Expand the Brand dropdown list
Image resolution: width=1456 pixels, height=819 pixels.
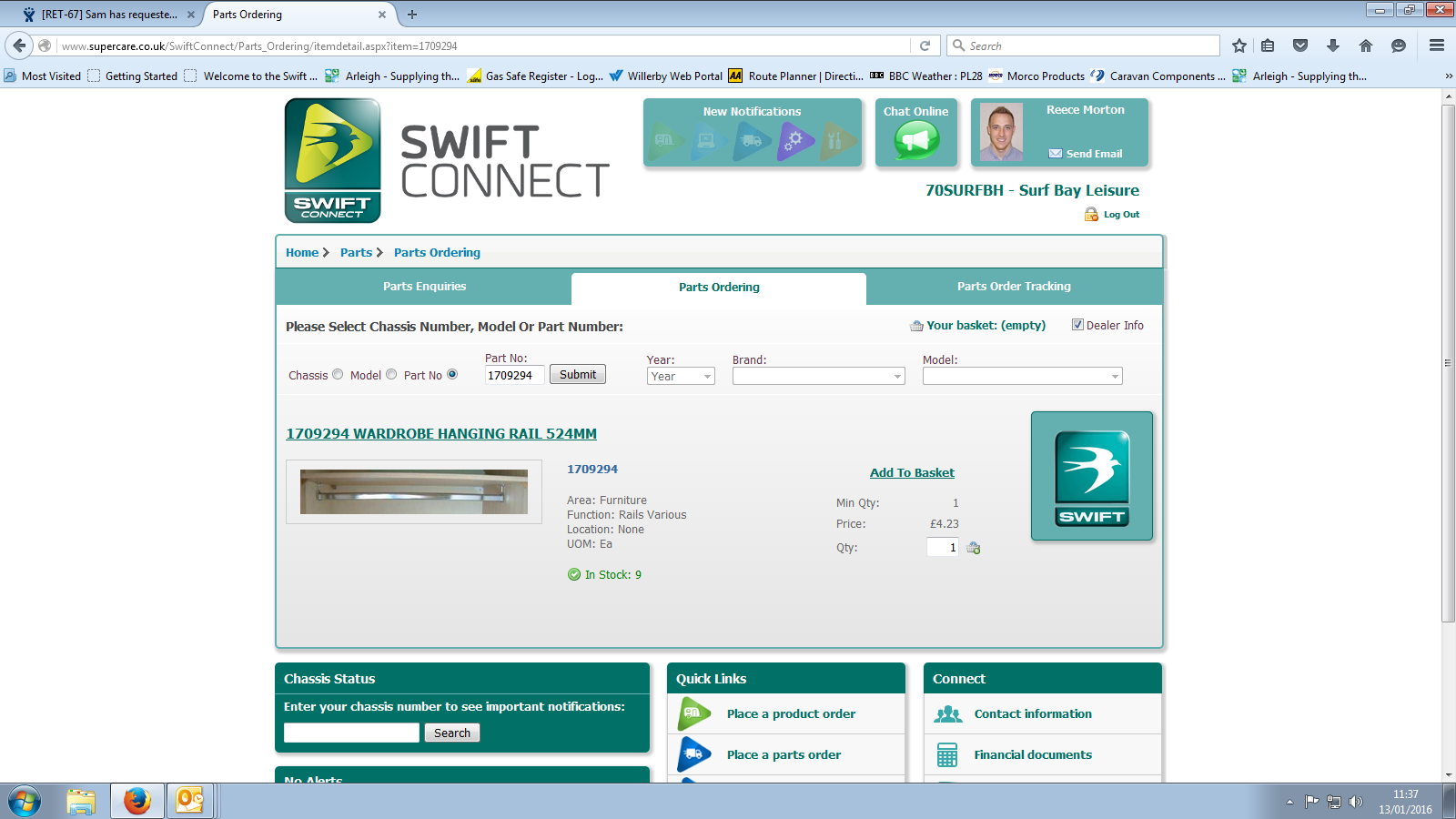[x=818, y=377]
